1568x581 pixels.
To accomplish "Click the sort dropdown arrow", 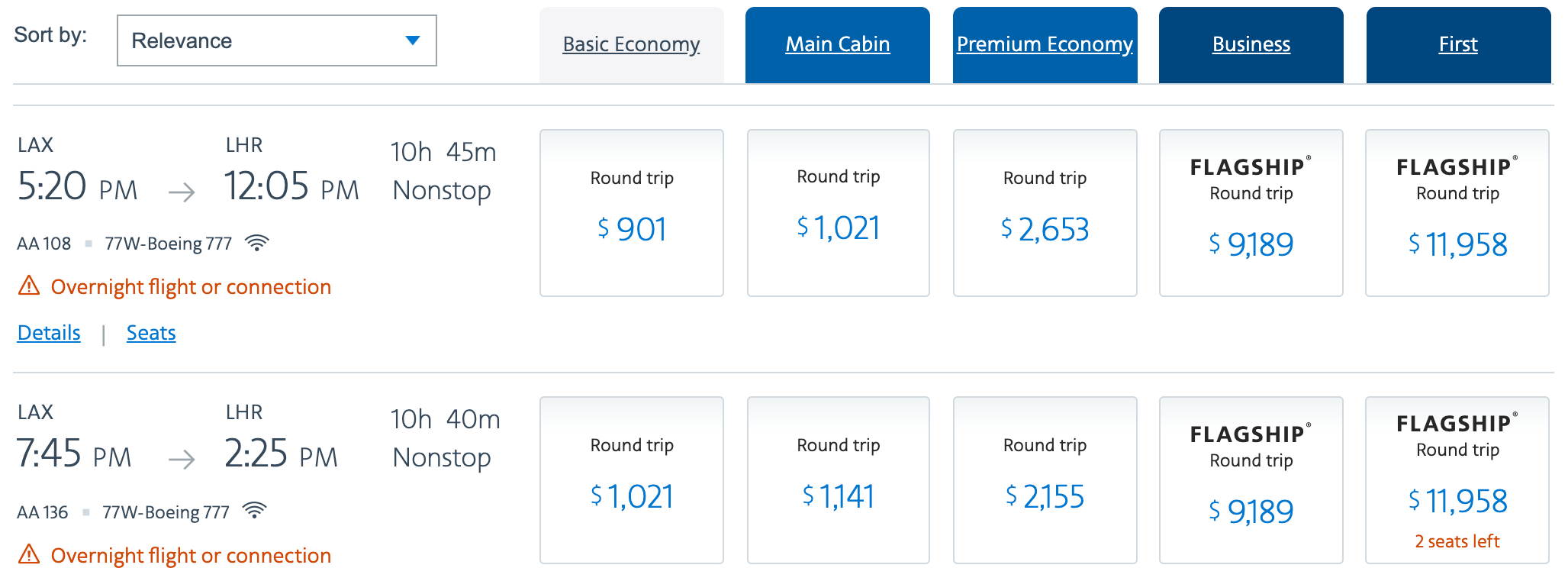I will [413, 40].
